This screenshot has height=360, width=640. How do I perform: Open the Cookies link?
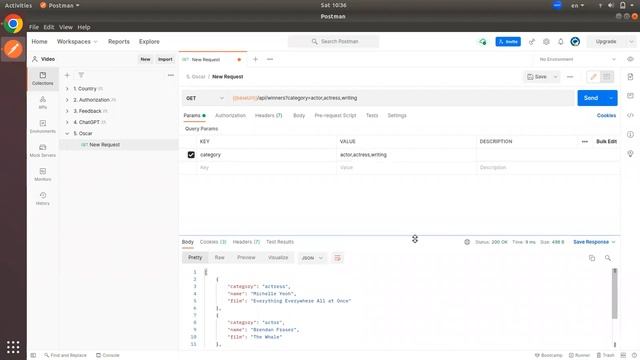[x=607, y=116]
